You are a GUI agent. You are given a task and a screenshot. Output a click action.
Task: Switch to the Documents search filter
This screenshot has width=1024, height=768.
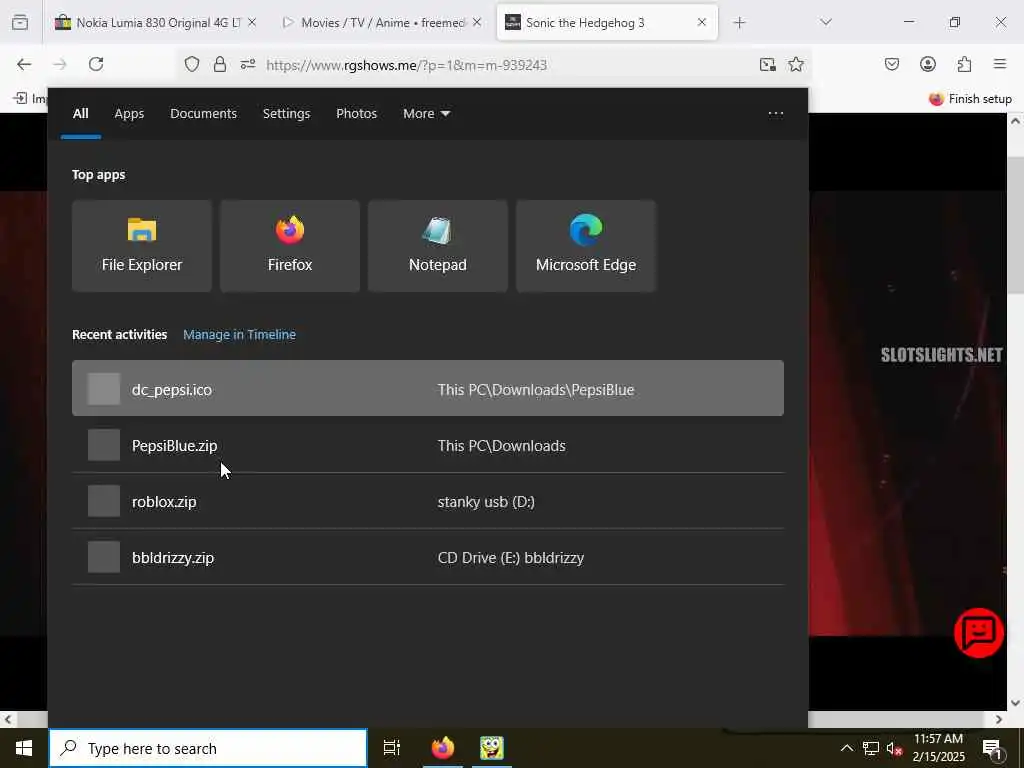(x=204, y=114)
